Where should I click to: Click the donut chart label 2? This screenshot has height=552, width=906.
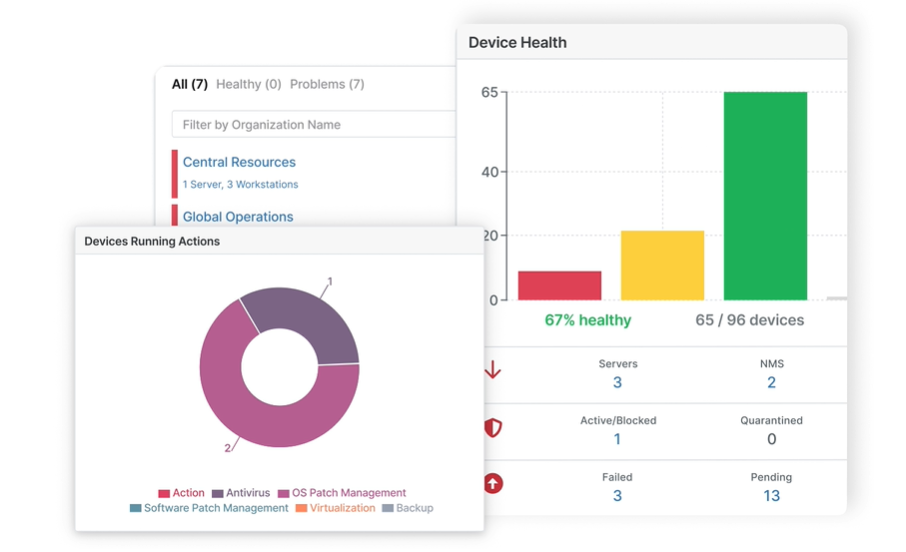point(228,448)
